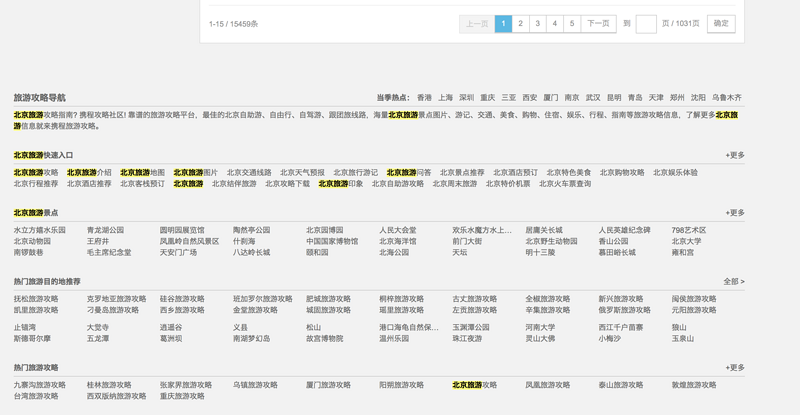Screen dimensions: 800x415
Task: Confirm page jump with 确定 button
Action: pyautogui.click(x=721, y=23)
